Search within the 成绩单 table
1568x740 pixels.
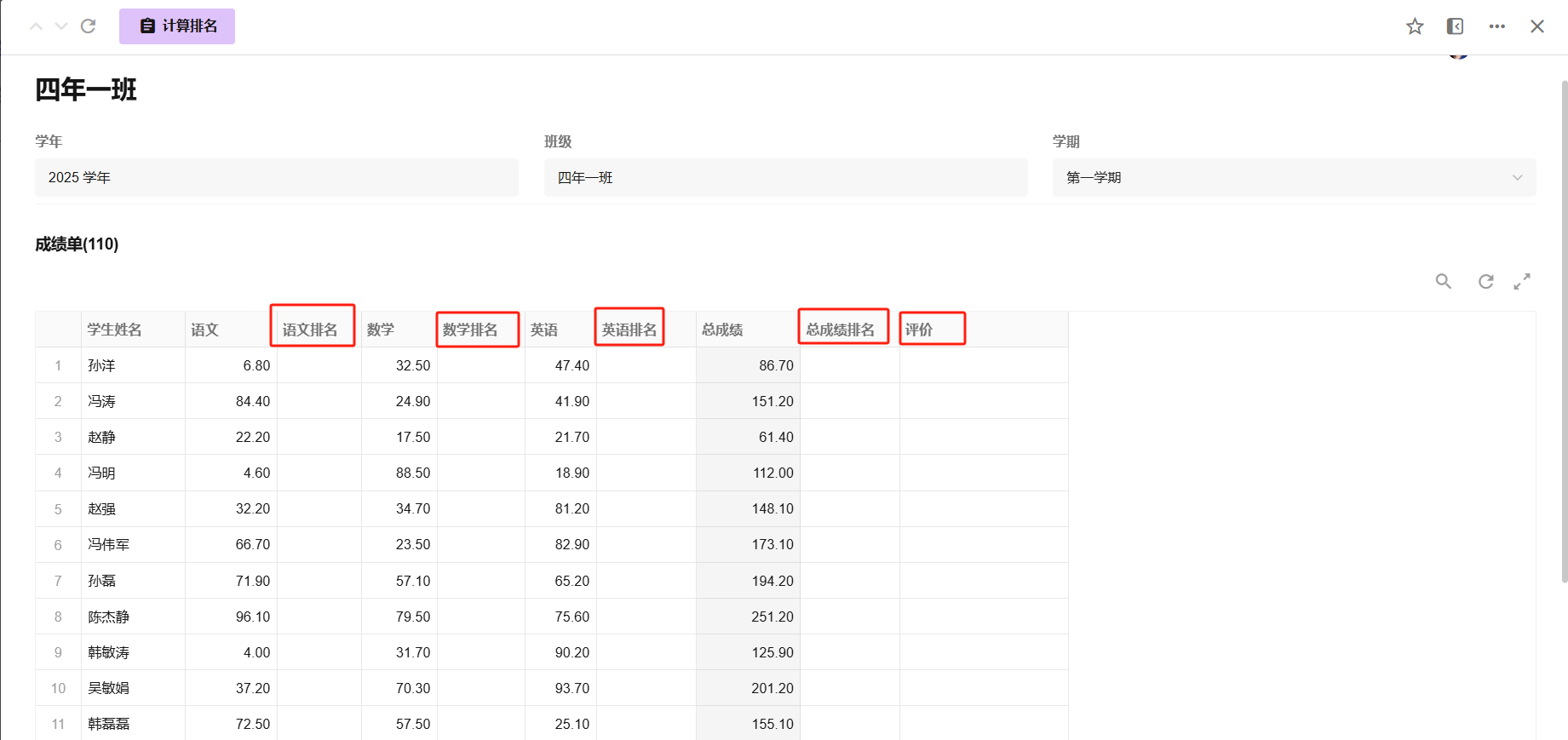[1443, 281]
